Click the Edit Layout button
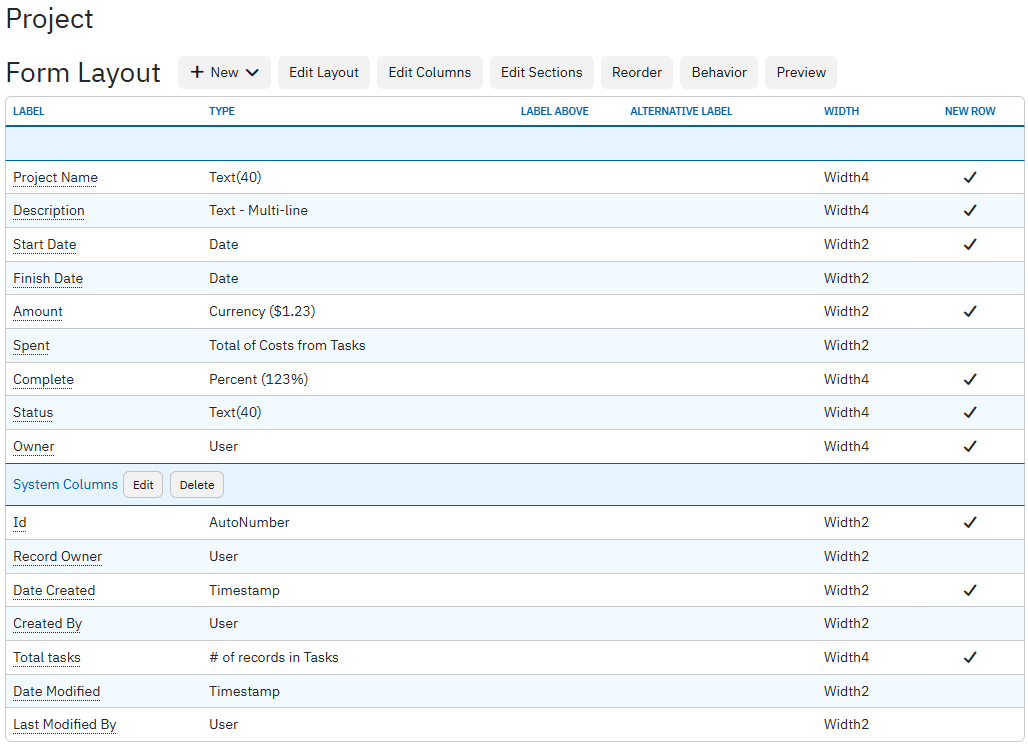 [x=324, y=73]
